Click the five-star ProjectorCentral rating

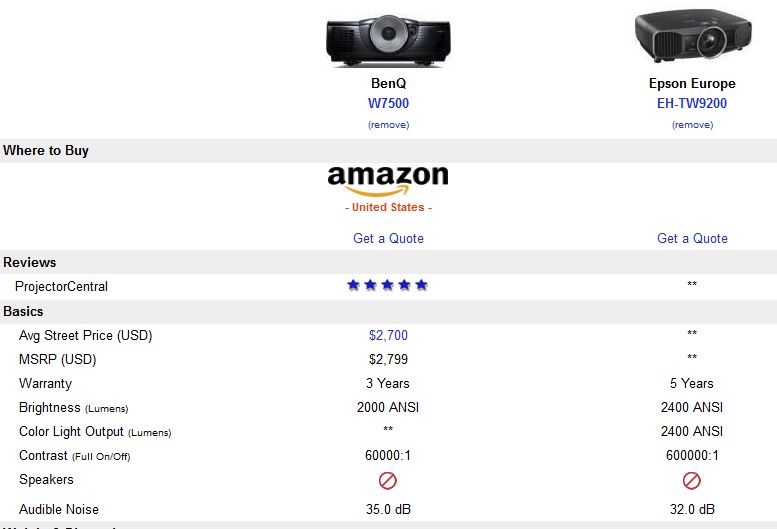(388, 285)
